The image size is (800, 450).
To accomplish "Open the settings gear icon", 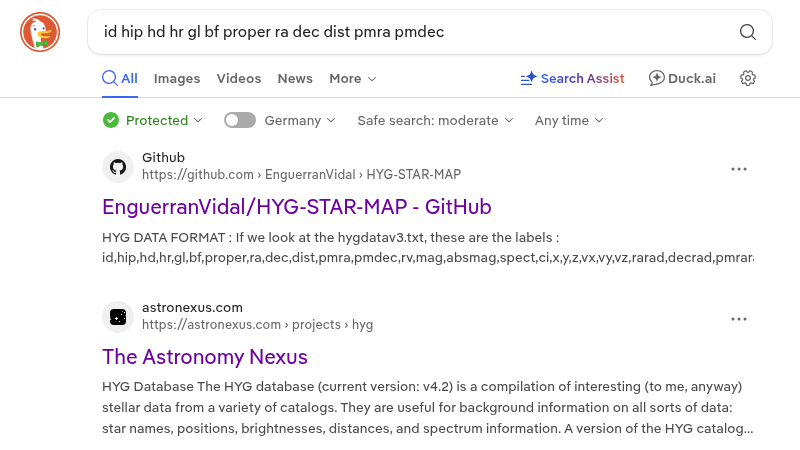I will click(747, 78).
